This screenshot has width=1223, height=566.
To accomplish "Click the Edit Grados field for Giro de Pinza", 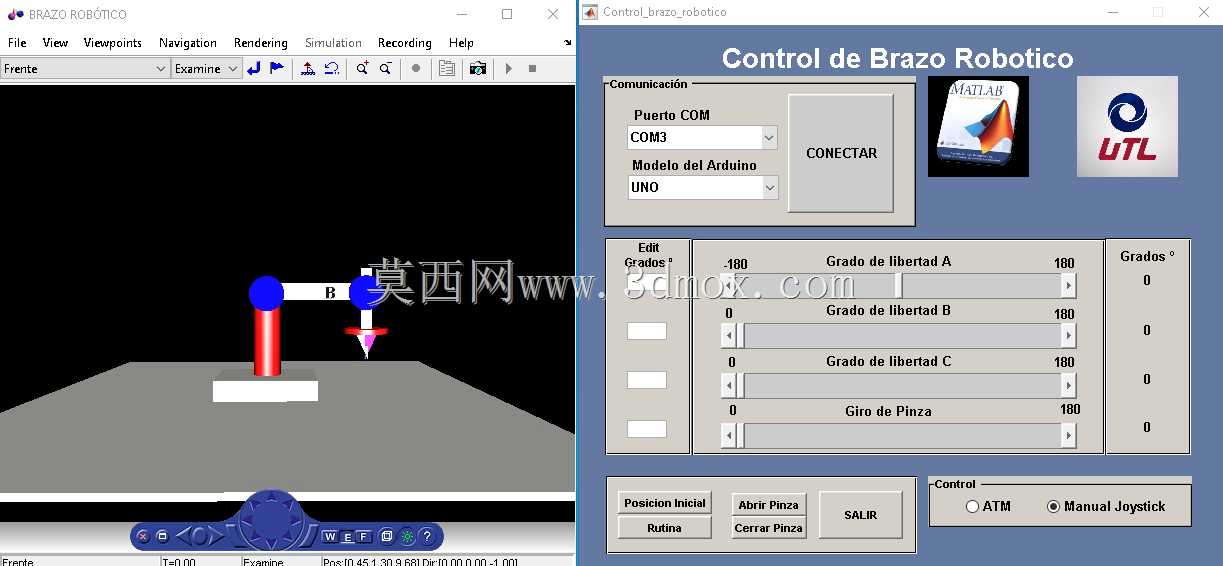I will (646, 428).
